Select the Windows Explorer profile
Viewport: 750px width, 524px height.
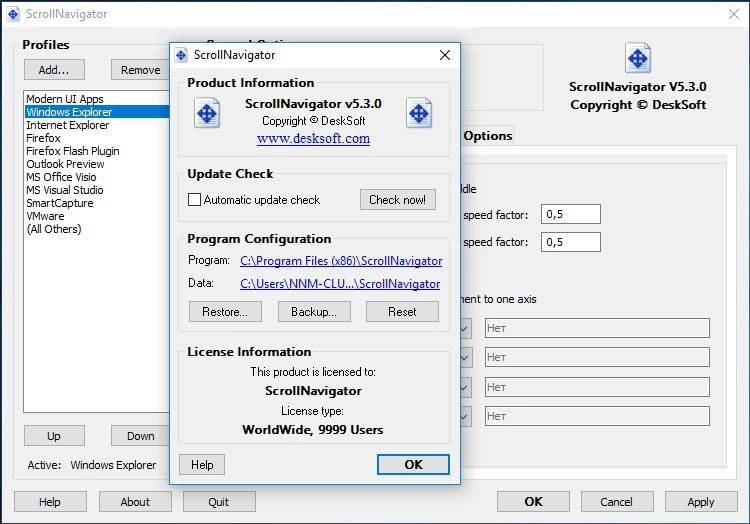(97, 112)
